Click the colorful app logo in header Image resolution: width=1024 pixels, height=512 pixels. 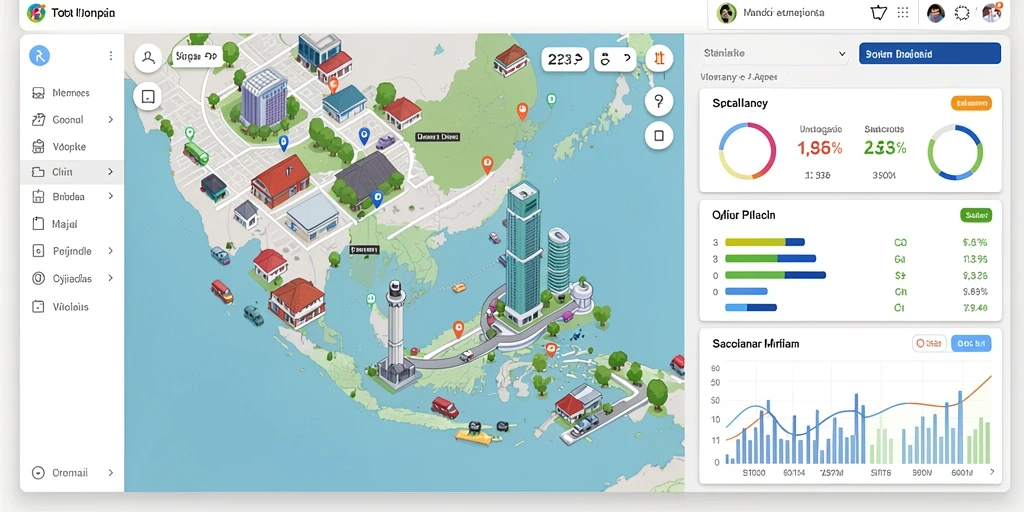(x=36, y=12)
